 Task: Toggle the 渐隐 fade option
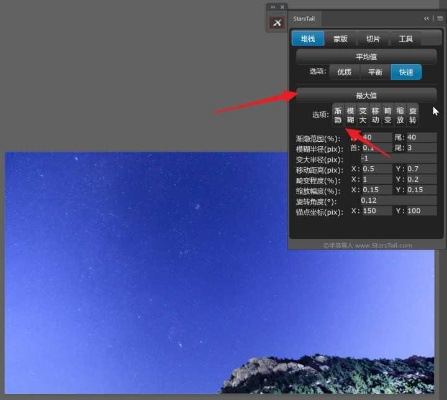click(338, 115)
